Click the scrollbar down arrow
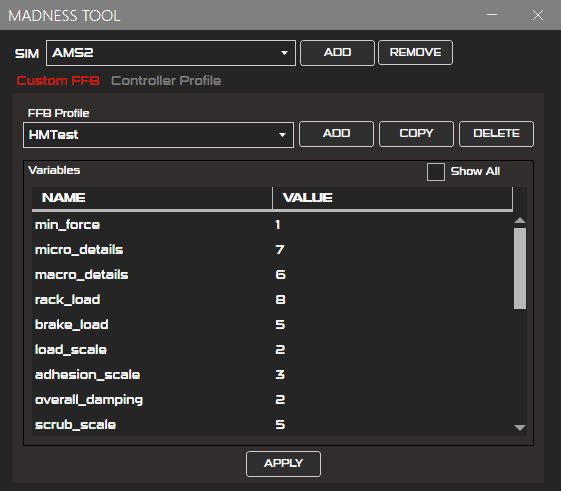Viewport: 561px width, 491px height. (x=519, y=427)
